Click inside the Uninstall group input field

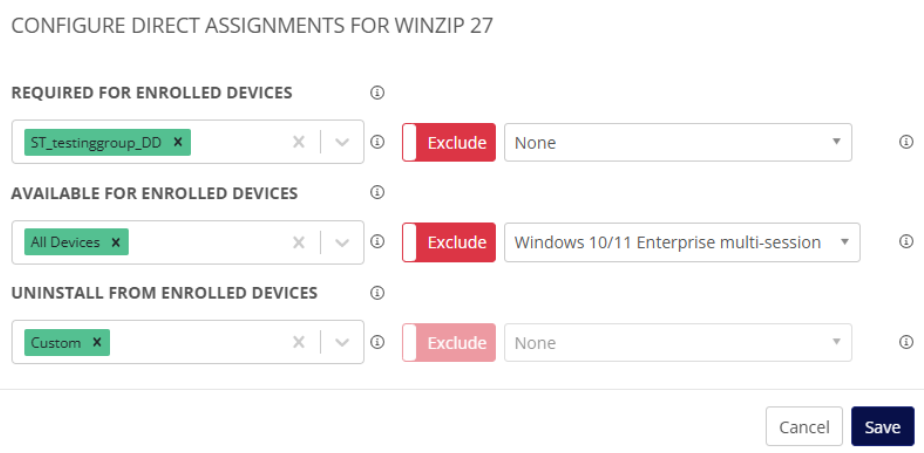tap(195, 342)
